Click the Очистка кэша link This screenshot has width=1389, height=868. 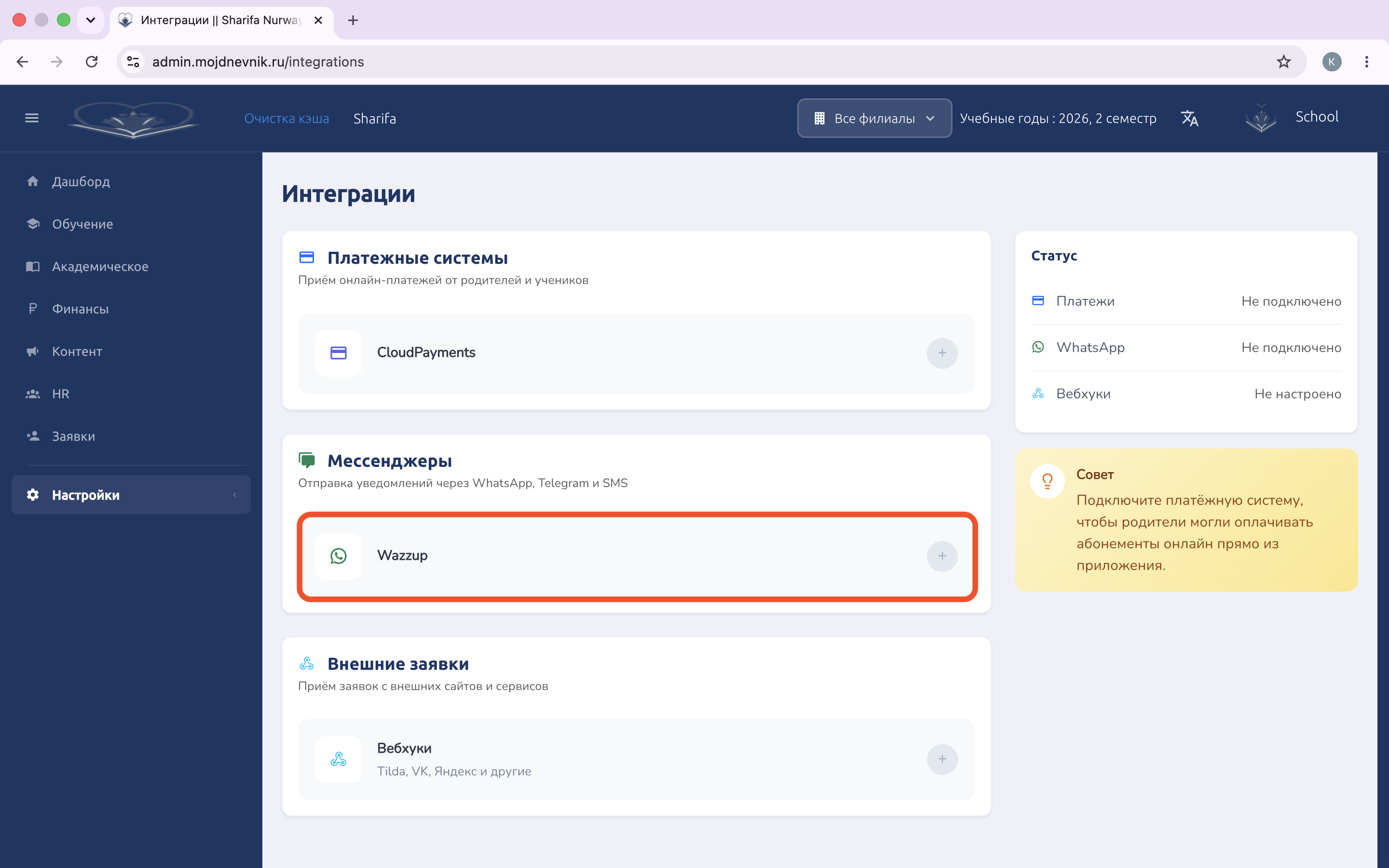(x=286, y=118)
